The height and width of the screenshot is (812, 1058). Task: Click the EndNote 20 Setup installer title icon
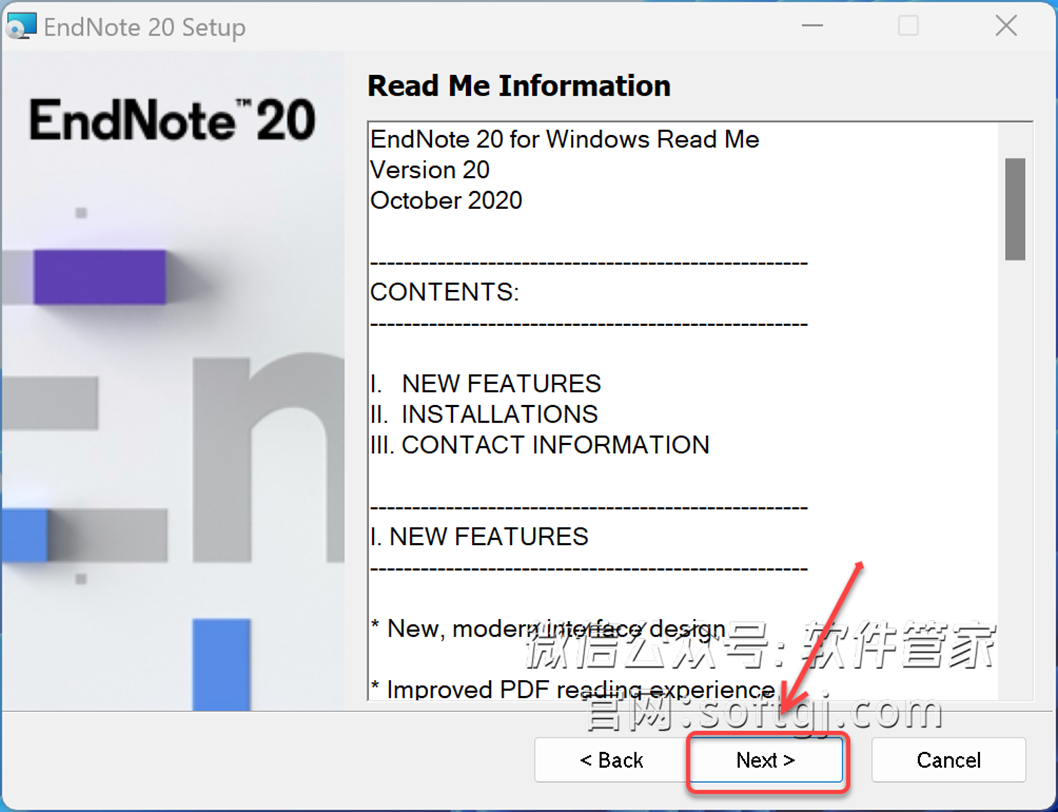click(x=20, y=26)
